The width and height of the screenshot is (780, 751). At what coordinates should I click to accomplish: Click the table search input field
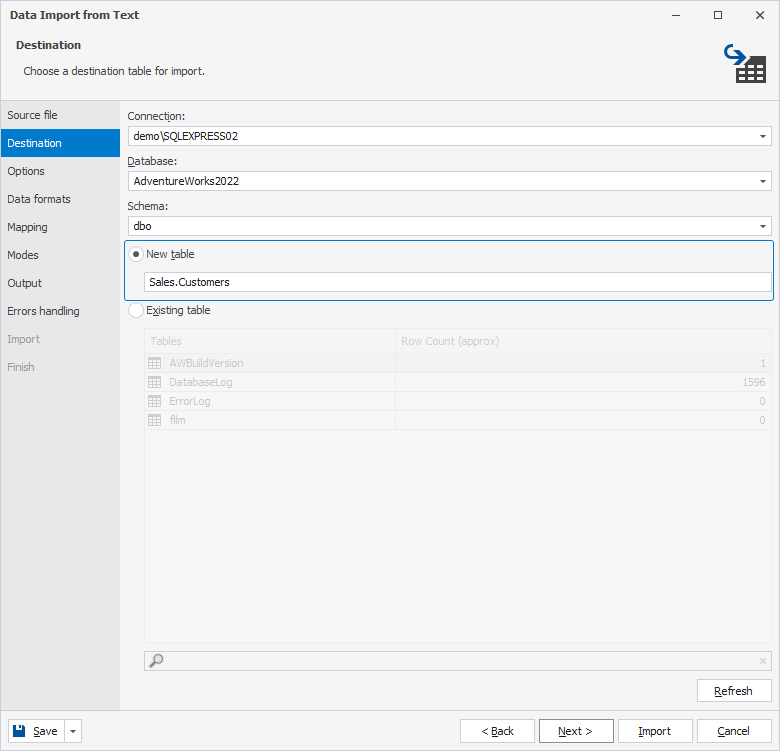pyautogui.click(x=458, y=661)
